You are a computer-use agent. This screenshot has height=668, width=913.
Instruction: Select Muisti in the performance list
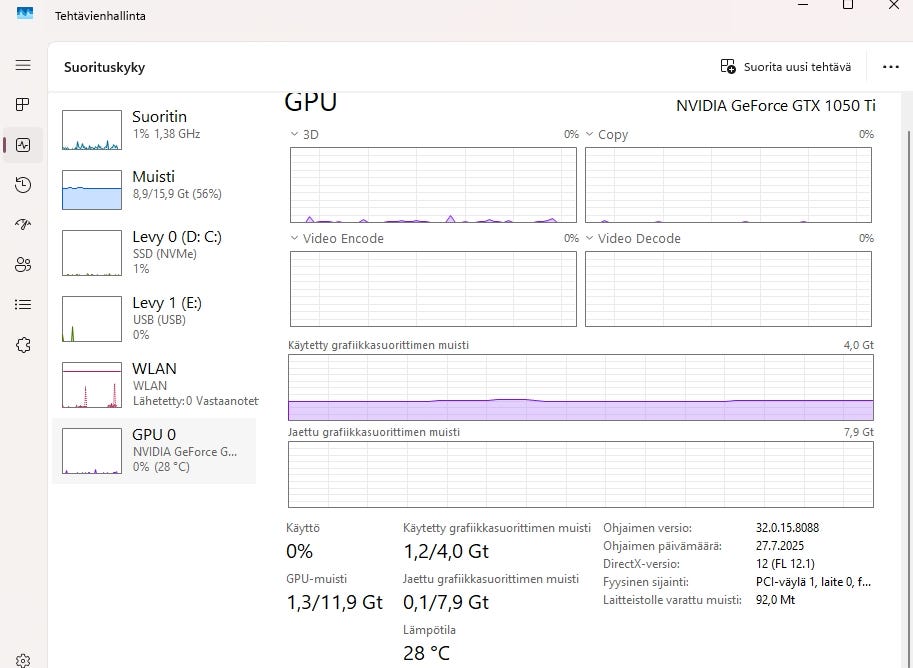tap(155, 185)
